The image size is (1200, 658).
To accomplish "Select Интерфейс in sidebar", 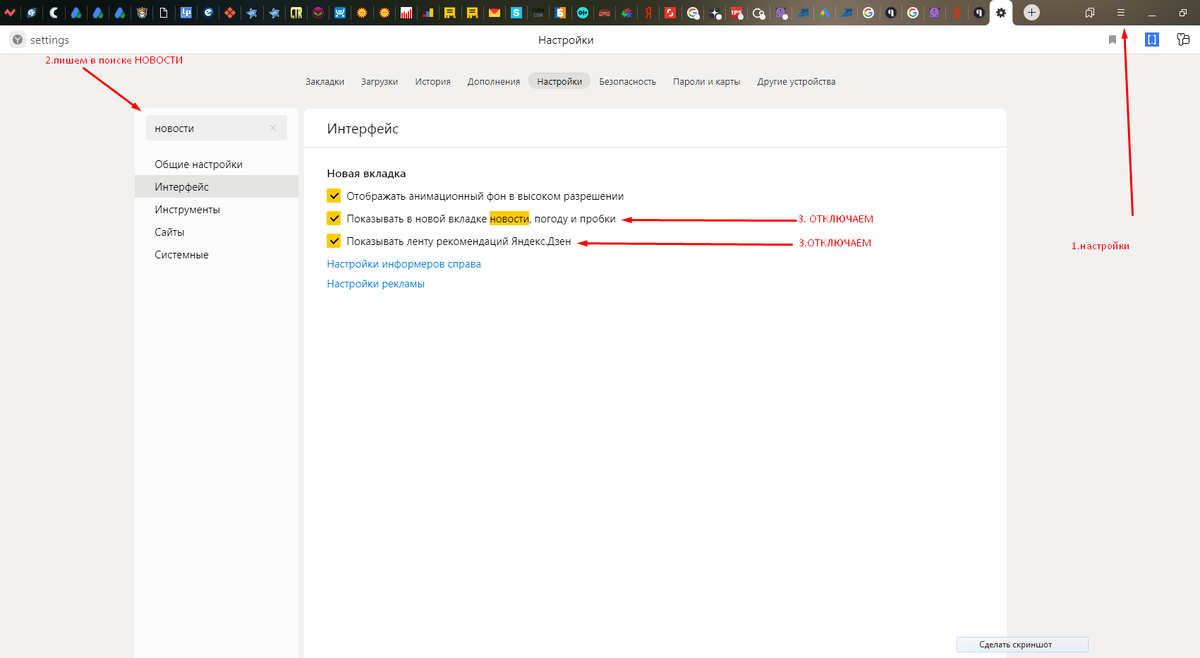I will (216, 187).
